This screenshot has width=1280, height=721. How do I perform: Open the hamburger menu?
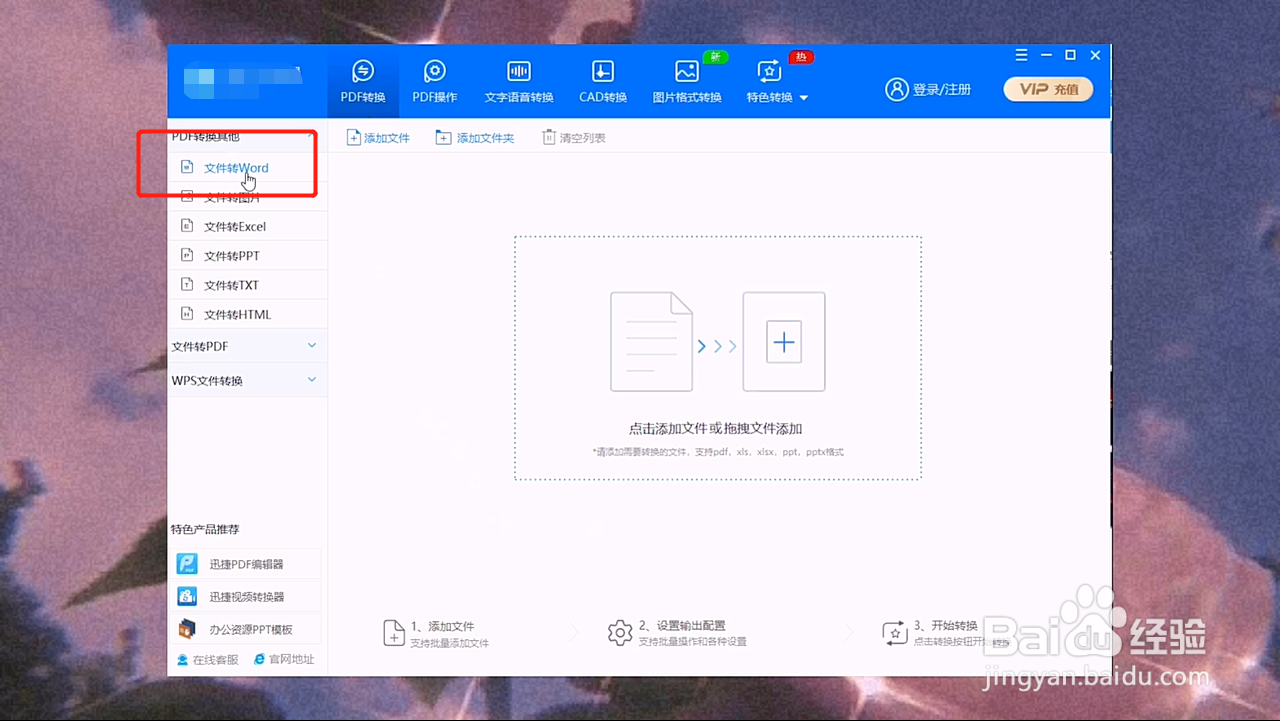coord(1021,55)
